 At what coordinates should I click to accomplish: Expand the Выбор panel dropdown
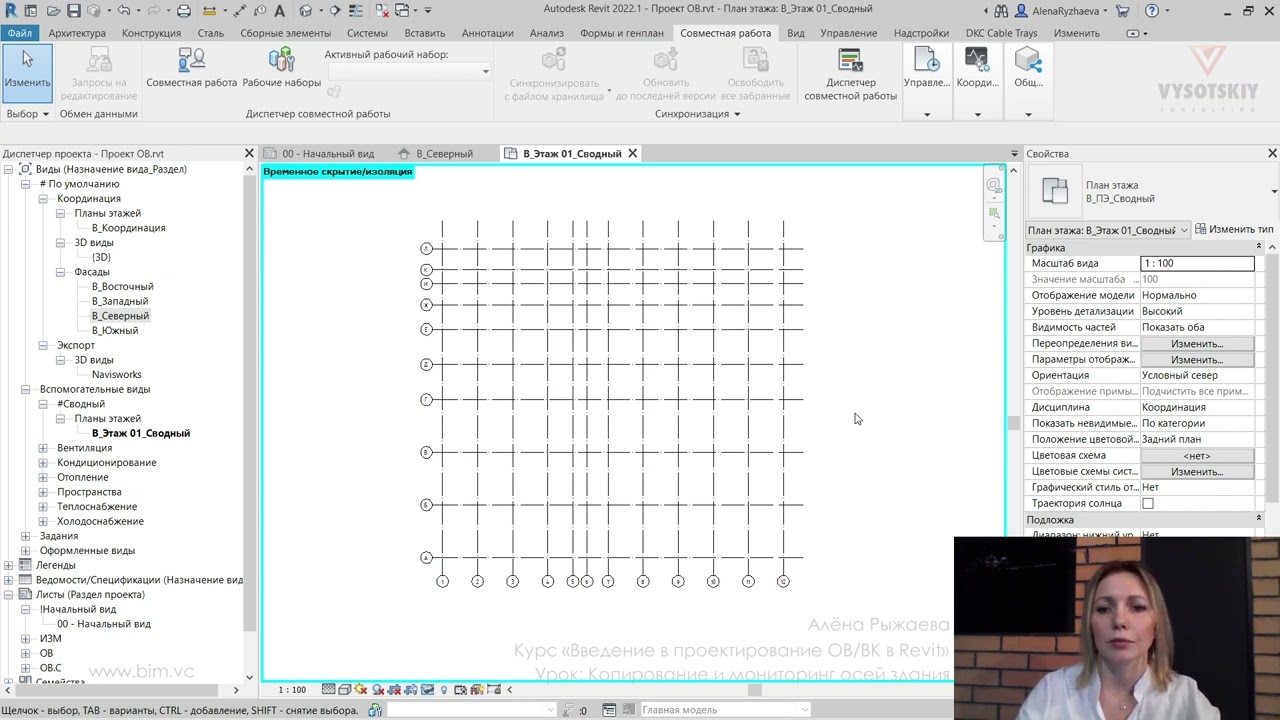pos(27,114)
